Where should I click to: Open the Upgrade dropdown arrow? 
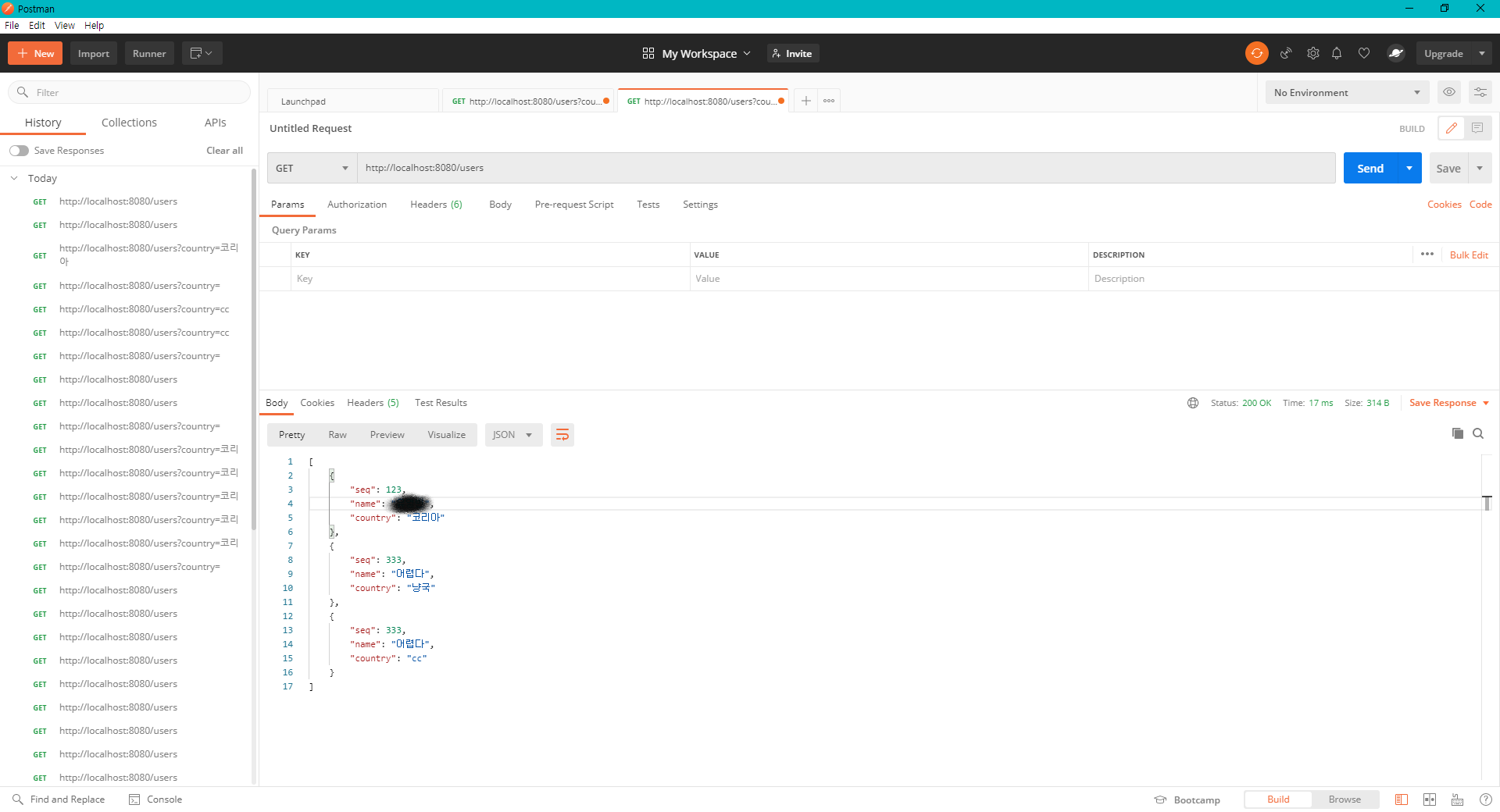click(x=1482, y=53)
